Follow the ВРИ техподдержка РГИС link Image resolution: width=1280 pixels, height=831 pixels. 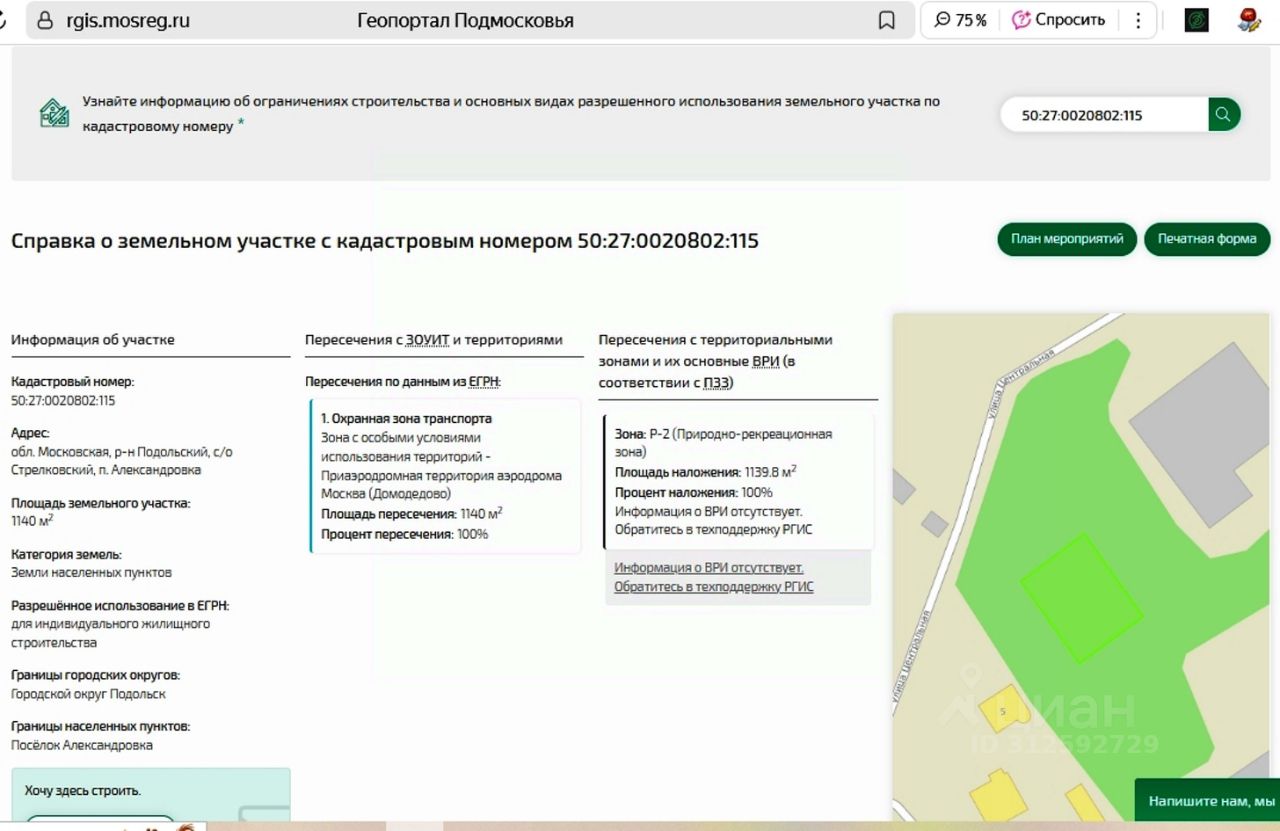(713, 577)
